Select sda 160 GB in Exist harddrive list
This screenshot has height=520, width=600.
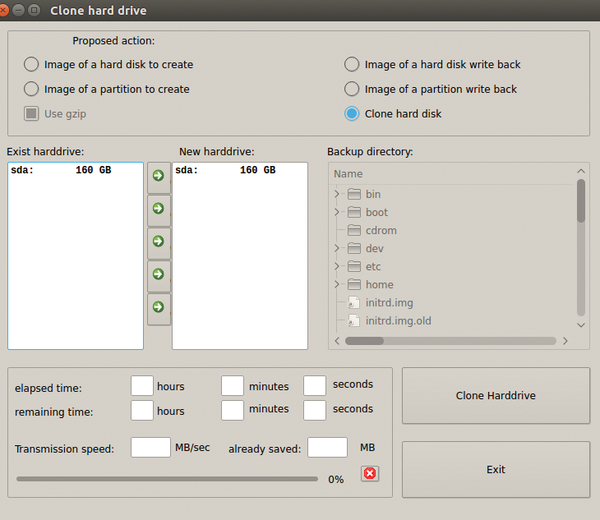coord(60,171)
